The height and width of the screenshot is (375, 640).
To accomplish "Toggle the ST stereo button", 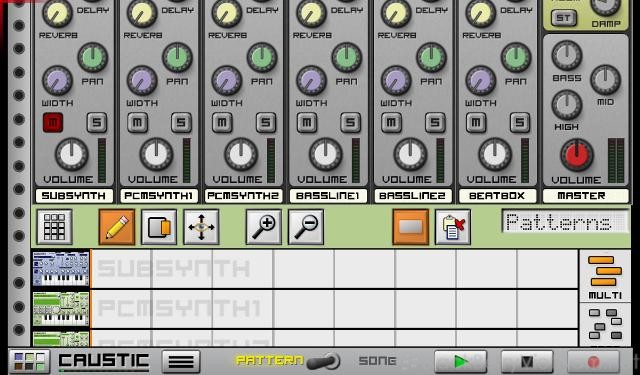I will 564,18.
